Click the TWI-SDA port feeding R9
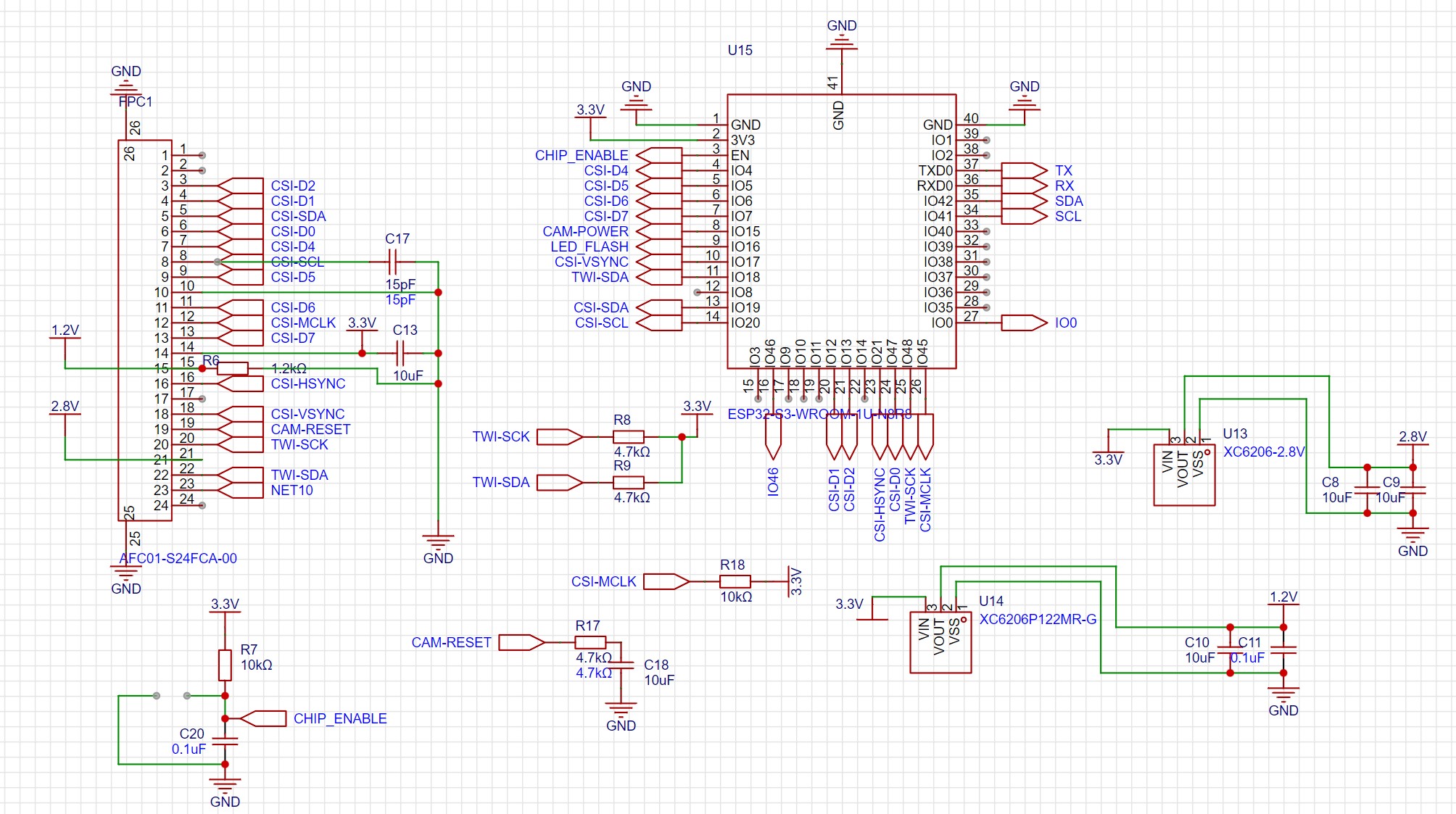Viewport: 1456px width, 814px height. coord(560,482)
